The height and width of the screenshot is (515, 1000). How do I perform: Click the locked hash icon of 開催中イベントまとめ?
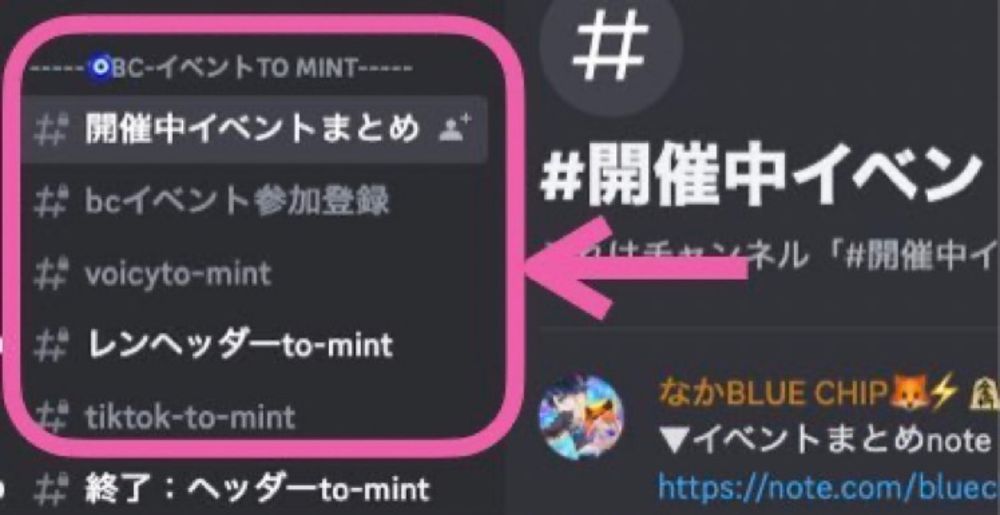[50, 130]
